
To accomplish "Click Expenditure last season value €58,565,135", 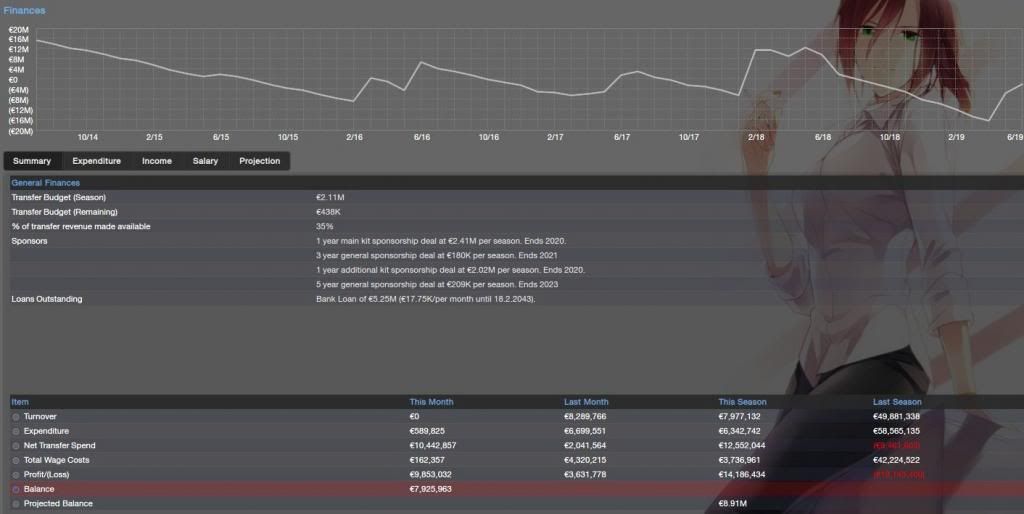I will 896,431.
